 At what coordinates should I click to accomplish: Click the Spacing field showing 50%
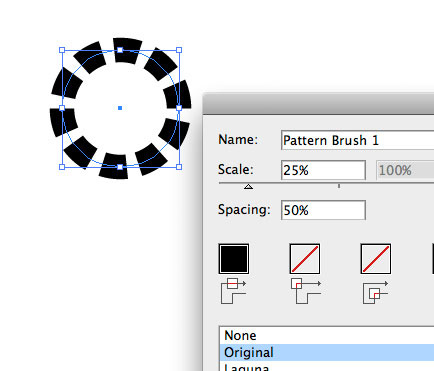[x=323, y=210]
